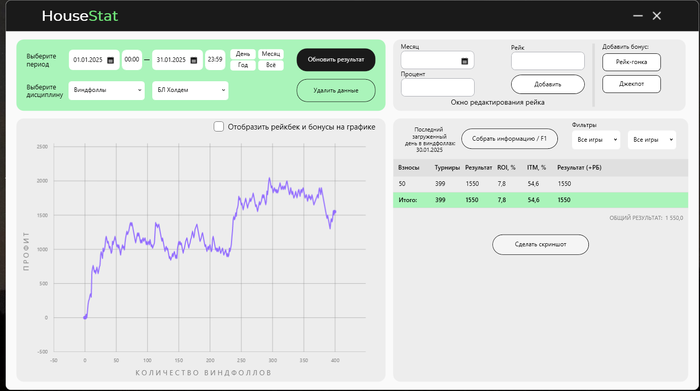Select the День period preset
Screen dimensions: 700x391
pyautogui.click(x=243, y=54)
